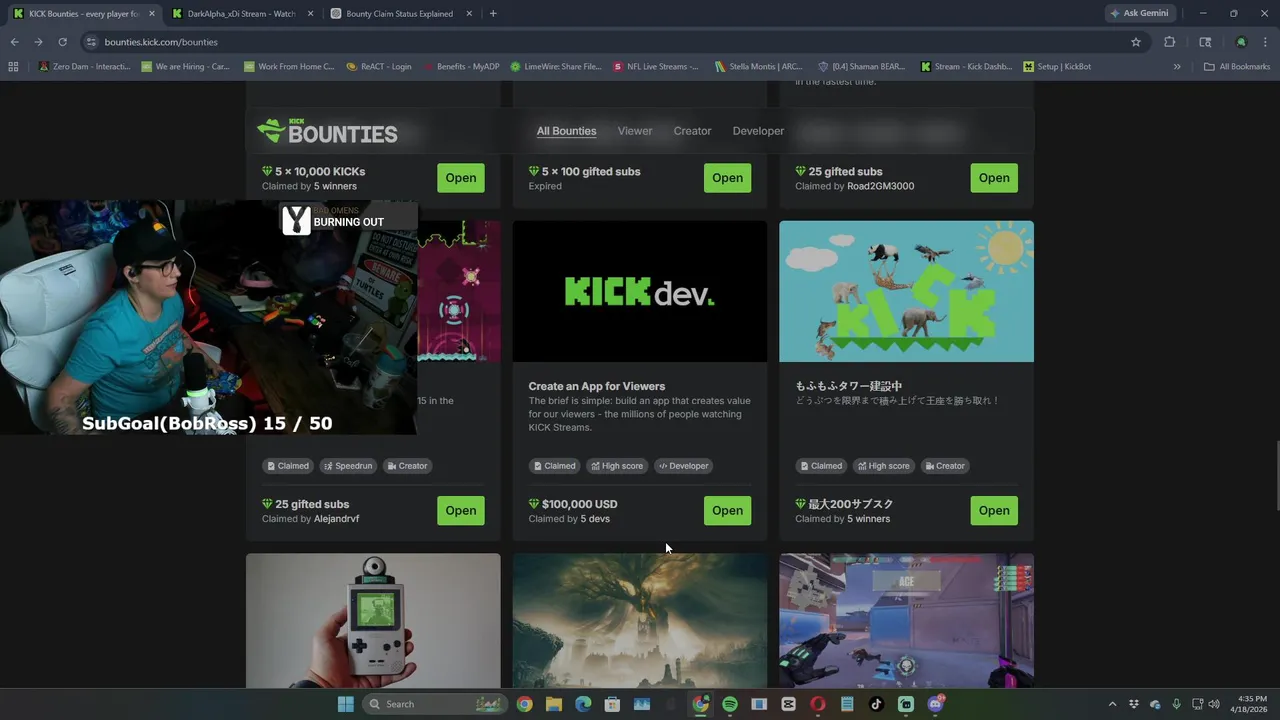Open the LimeWire Share File bookmark
The height and width of the screenshot is (720, 1280).
(x=556, y=67)
